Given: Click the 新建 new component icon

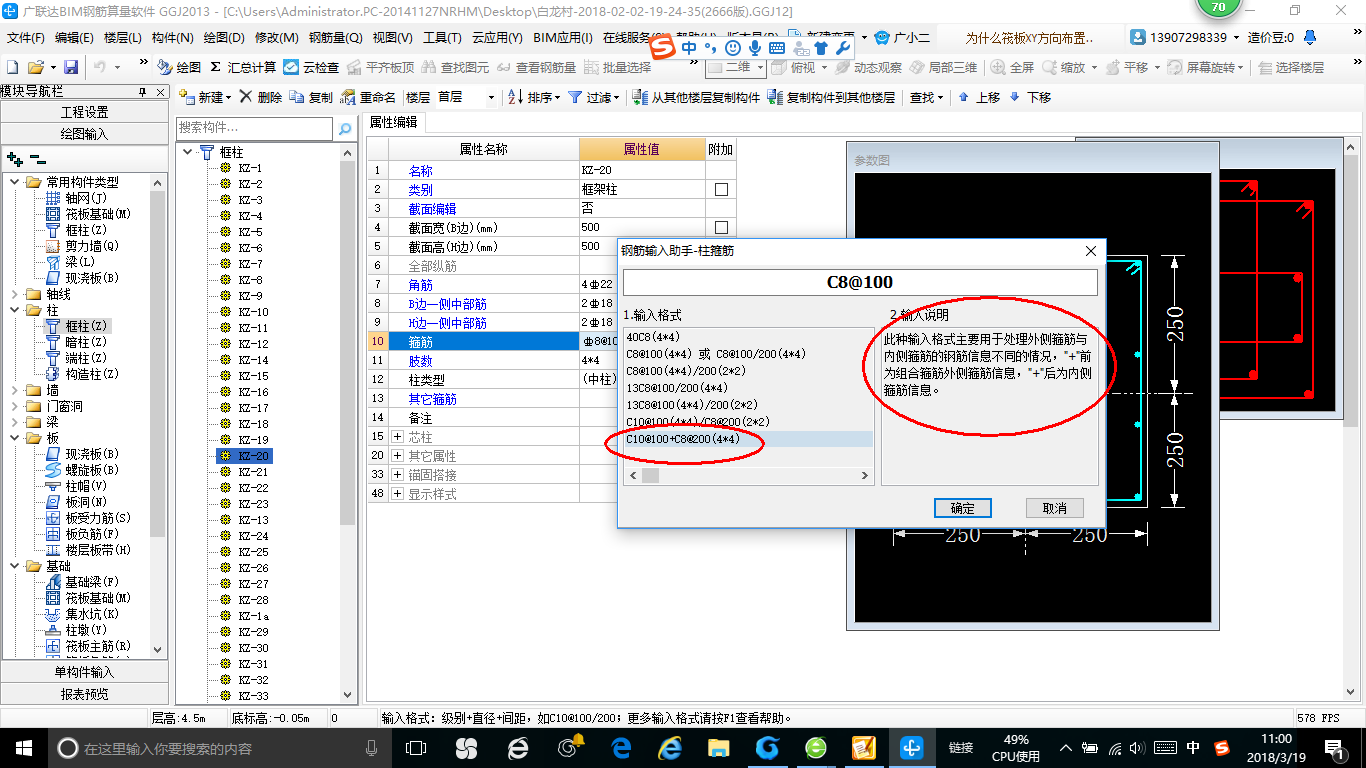Looking at the screenshot, I should tap(187, 97).
